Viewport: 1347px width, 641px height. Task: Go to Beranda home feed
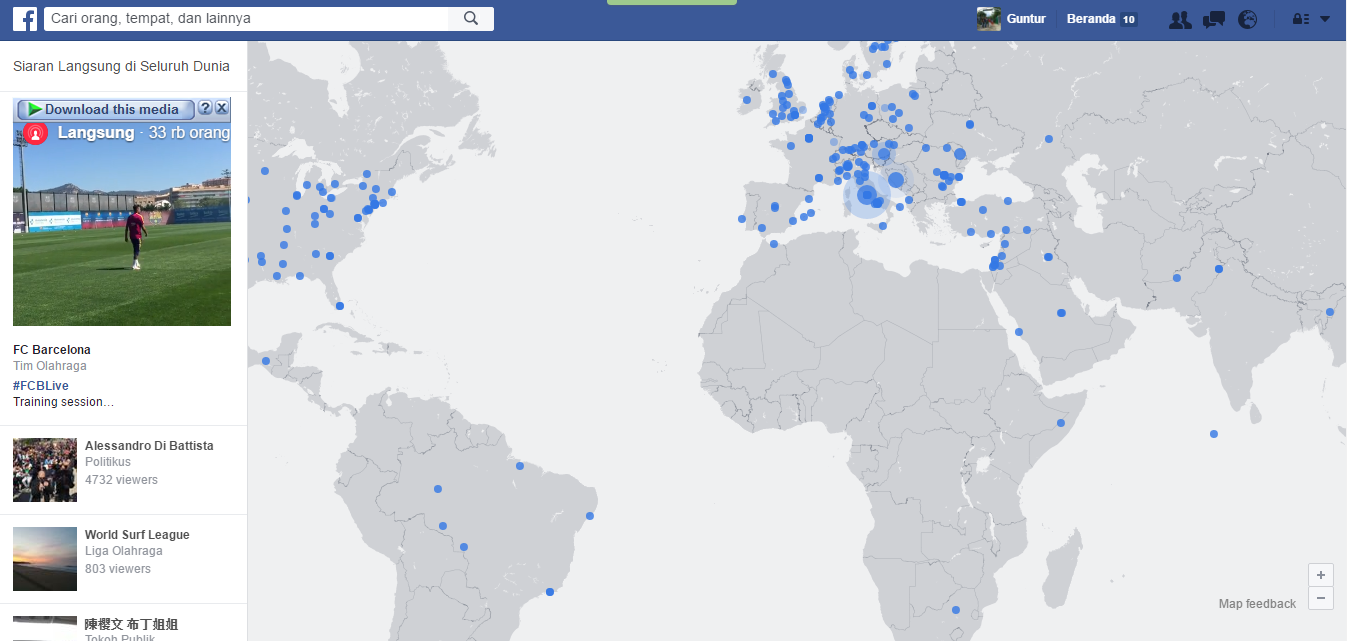(x=1090, y=19)
